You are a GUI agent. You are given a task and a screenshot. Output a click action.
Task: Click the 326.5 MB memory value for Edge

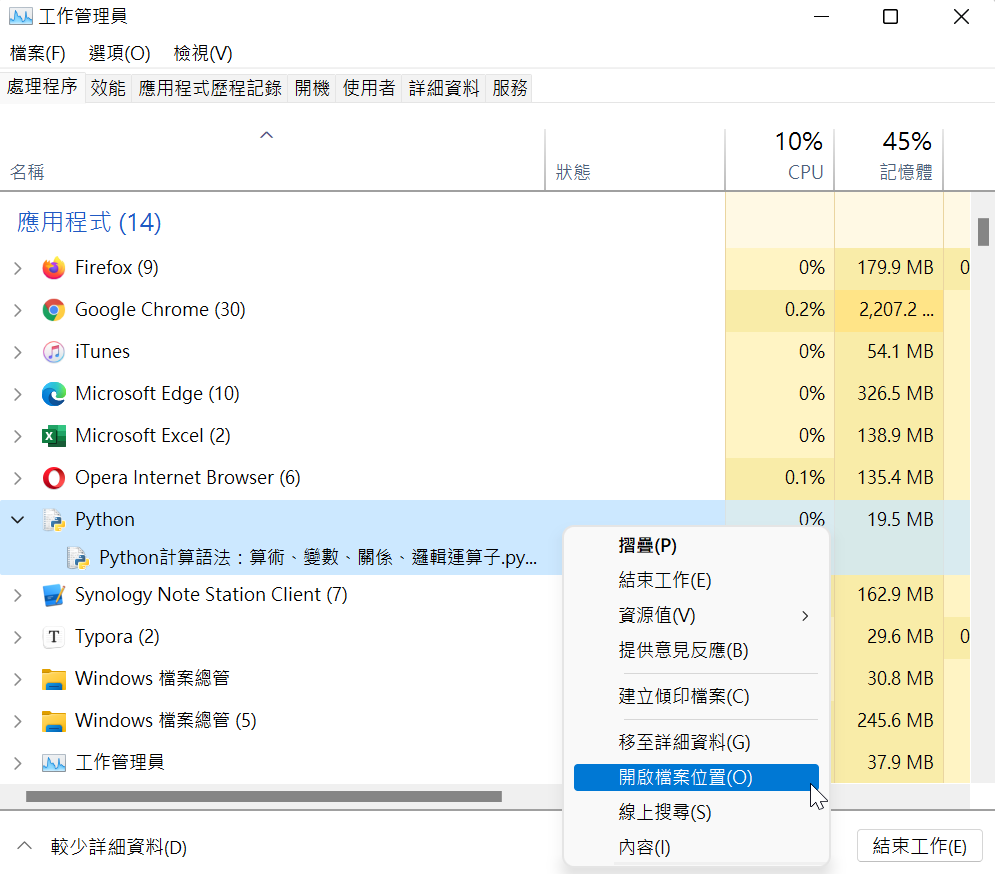tap(895, 394)
